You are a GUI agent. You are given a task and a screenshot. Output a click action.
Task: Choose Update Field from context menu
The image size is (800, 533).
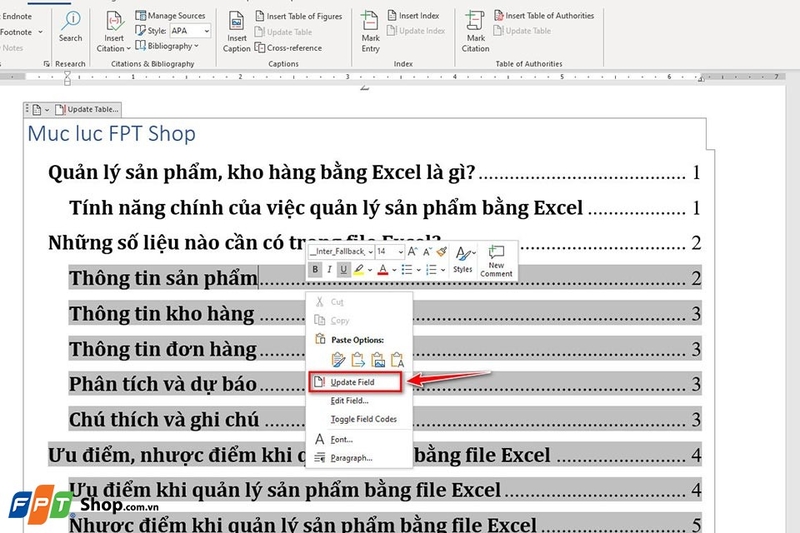(356, 382)
